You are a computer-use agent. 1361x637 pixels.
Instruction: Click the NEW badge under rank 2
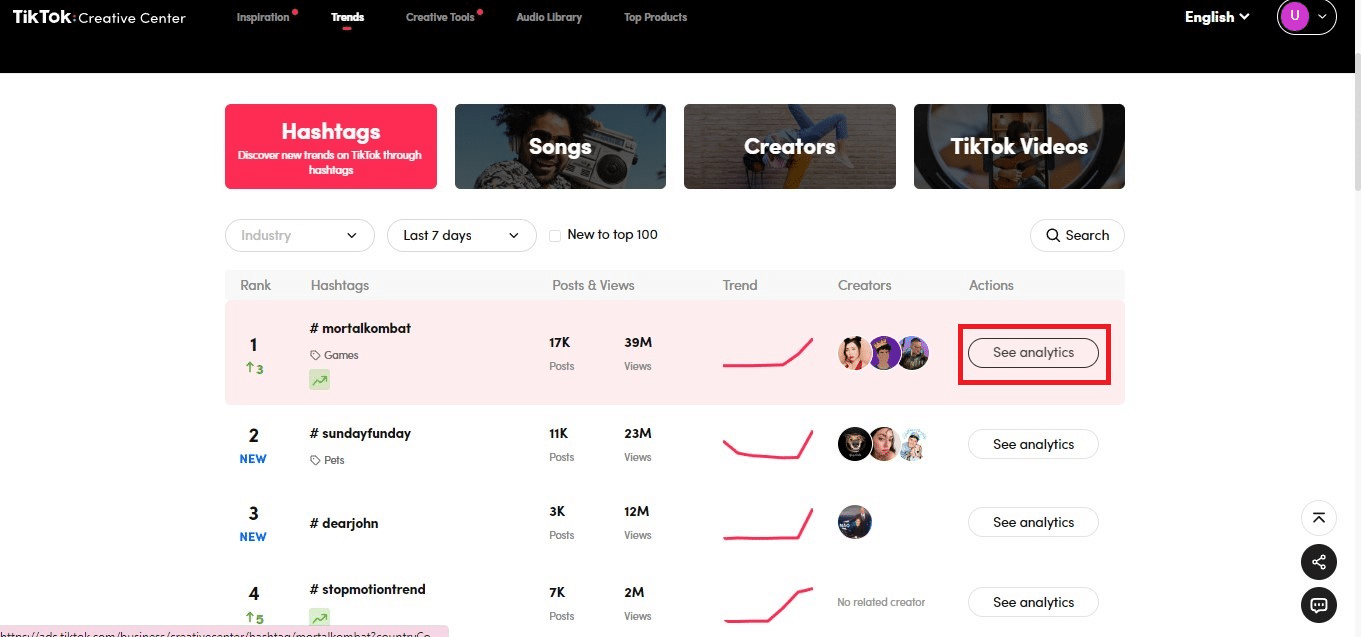tap(253, 459)
